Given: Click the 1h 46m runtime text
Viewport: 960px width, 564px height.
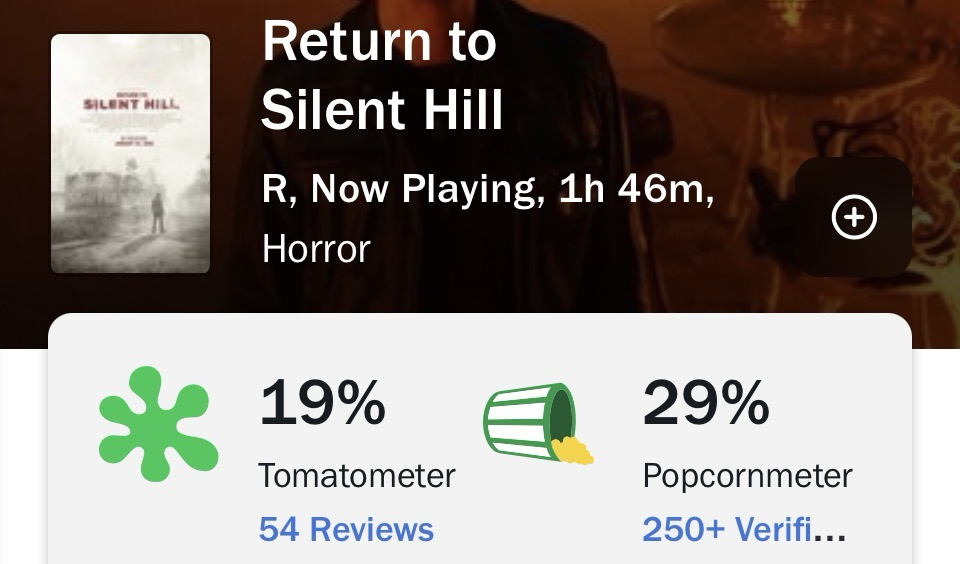Looking at the screenshot, I should point(632,188).
